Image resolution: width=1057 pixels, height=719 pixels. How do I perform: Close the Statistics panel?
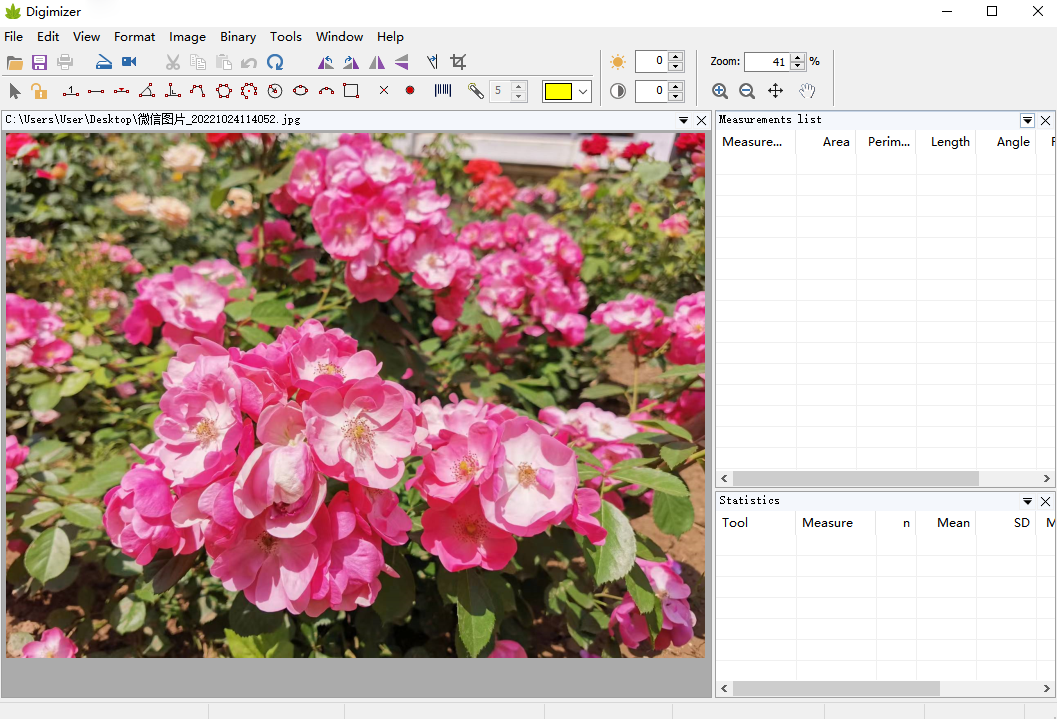[1046, 501]
